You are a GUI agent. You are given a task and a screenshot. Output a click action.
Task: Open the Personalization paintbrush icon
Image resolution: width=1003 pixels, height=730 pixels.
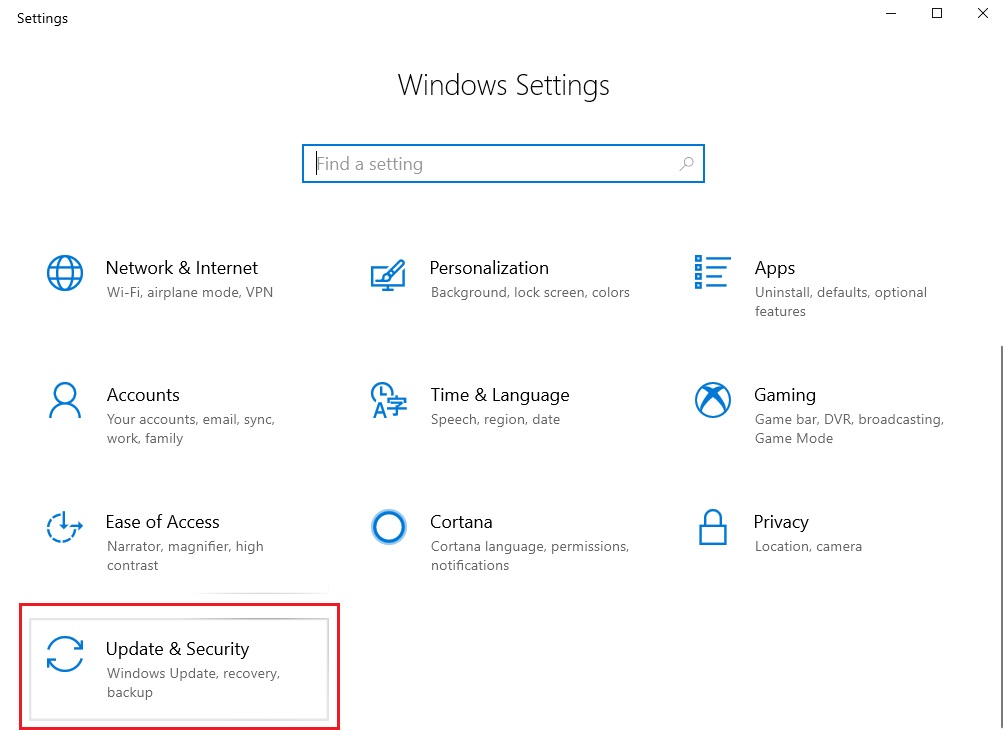pyautogui.click(x=387, y=274)
